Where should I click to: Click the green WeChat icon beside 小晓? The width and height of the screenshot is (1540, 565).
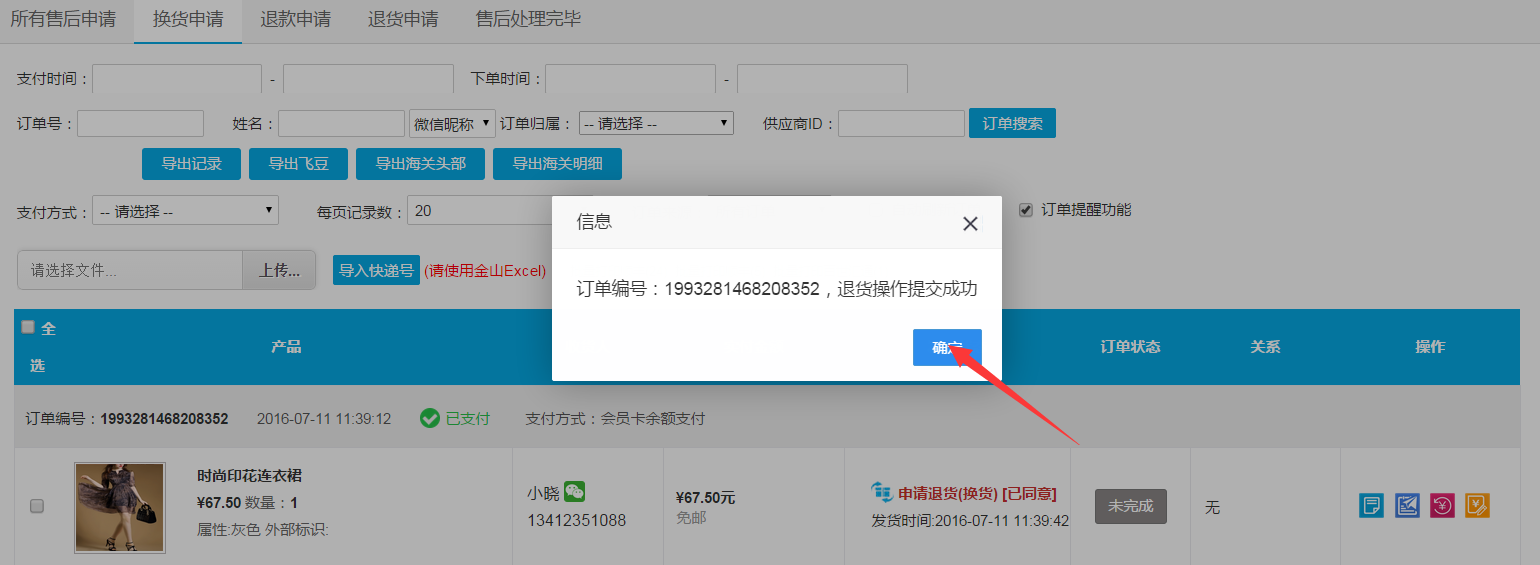(x=574, y=492)
